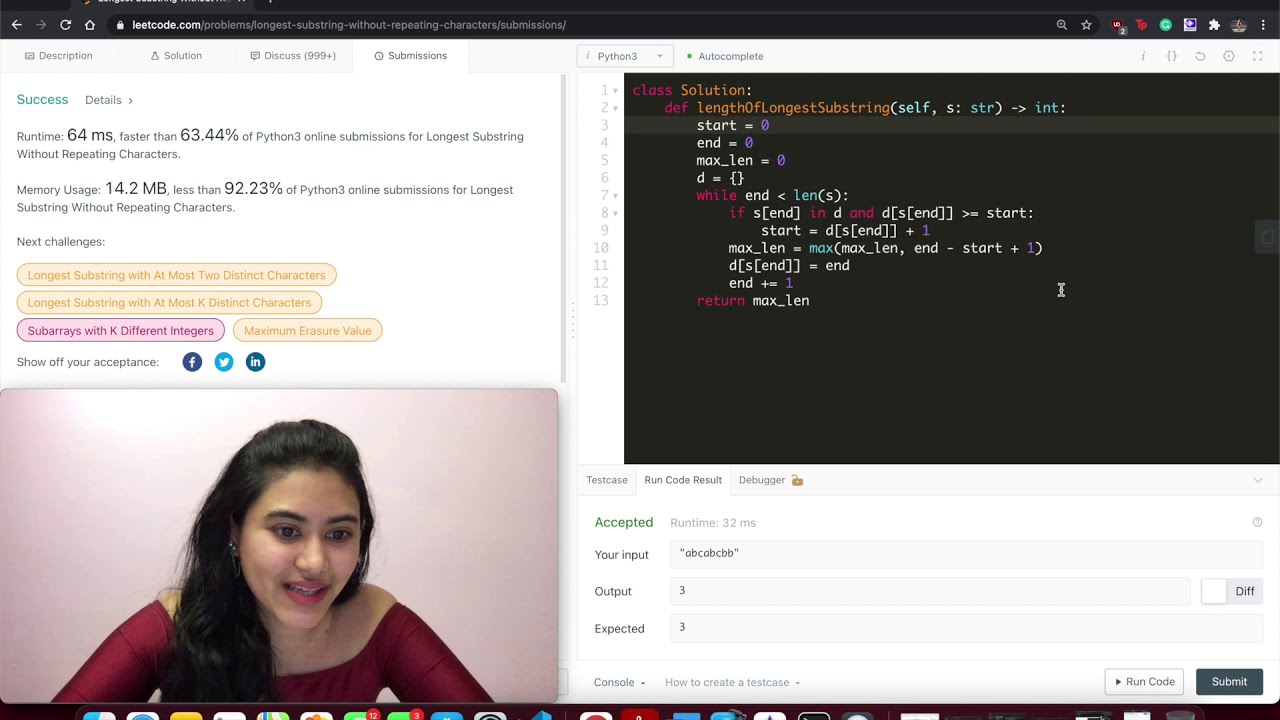Screen dimensions: 1280x720
Task: Fold code at line 1 arrow
Action: click(x=615, y=91)
